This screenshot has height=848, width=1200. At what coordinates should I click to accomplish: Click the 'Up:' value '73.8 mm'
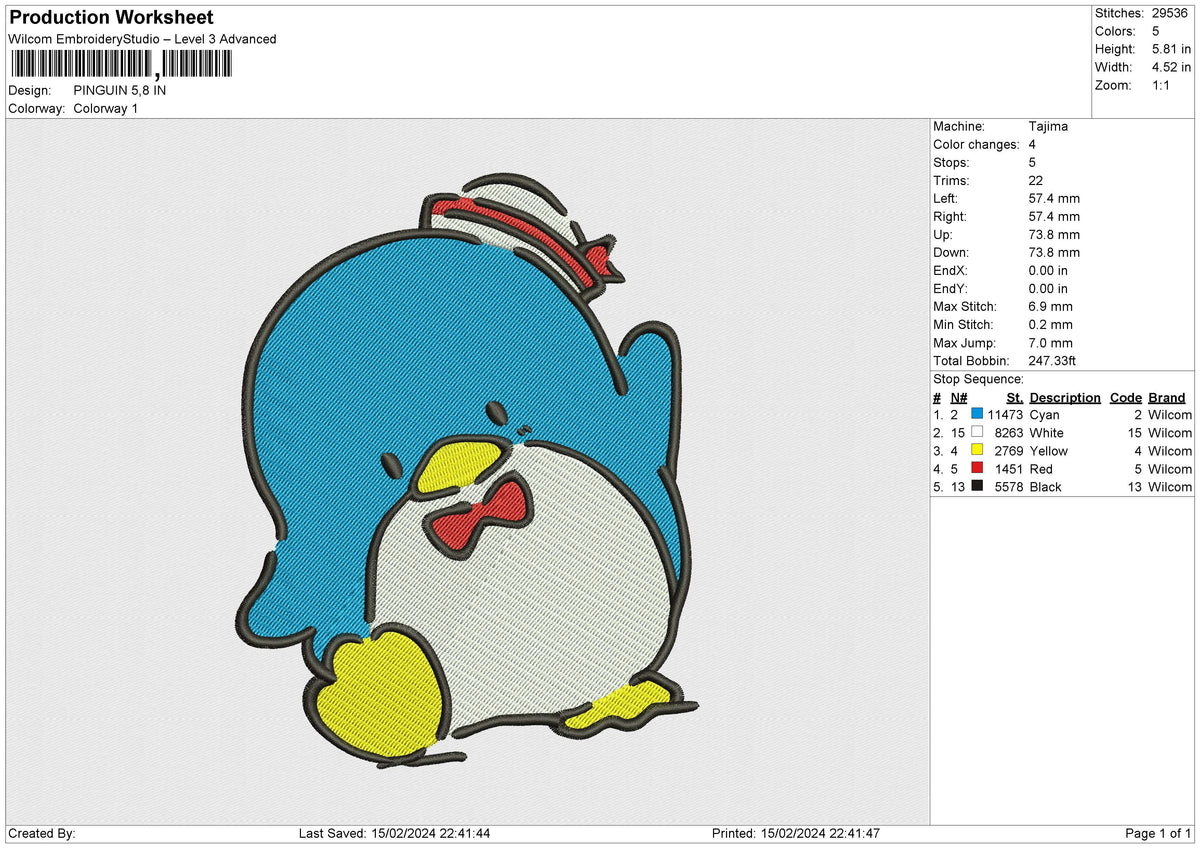1054,234
